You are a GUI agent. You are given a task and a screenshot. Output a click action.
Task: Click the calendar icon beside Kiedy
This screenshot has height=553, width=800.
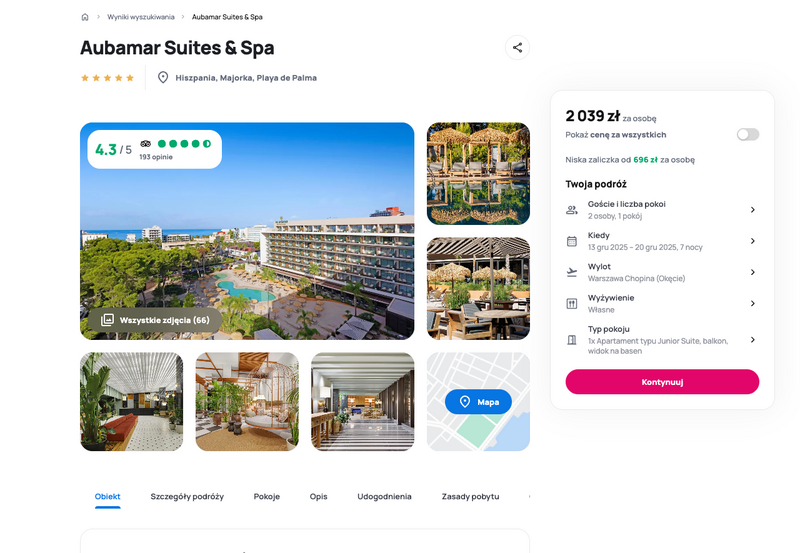point(572,241)
